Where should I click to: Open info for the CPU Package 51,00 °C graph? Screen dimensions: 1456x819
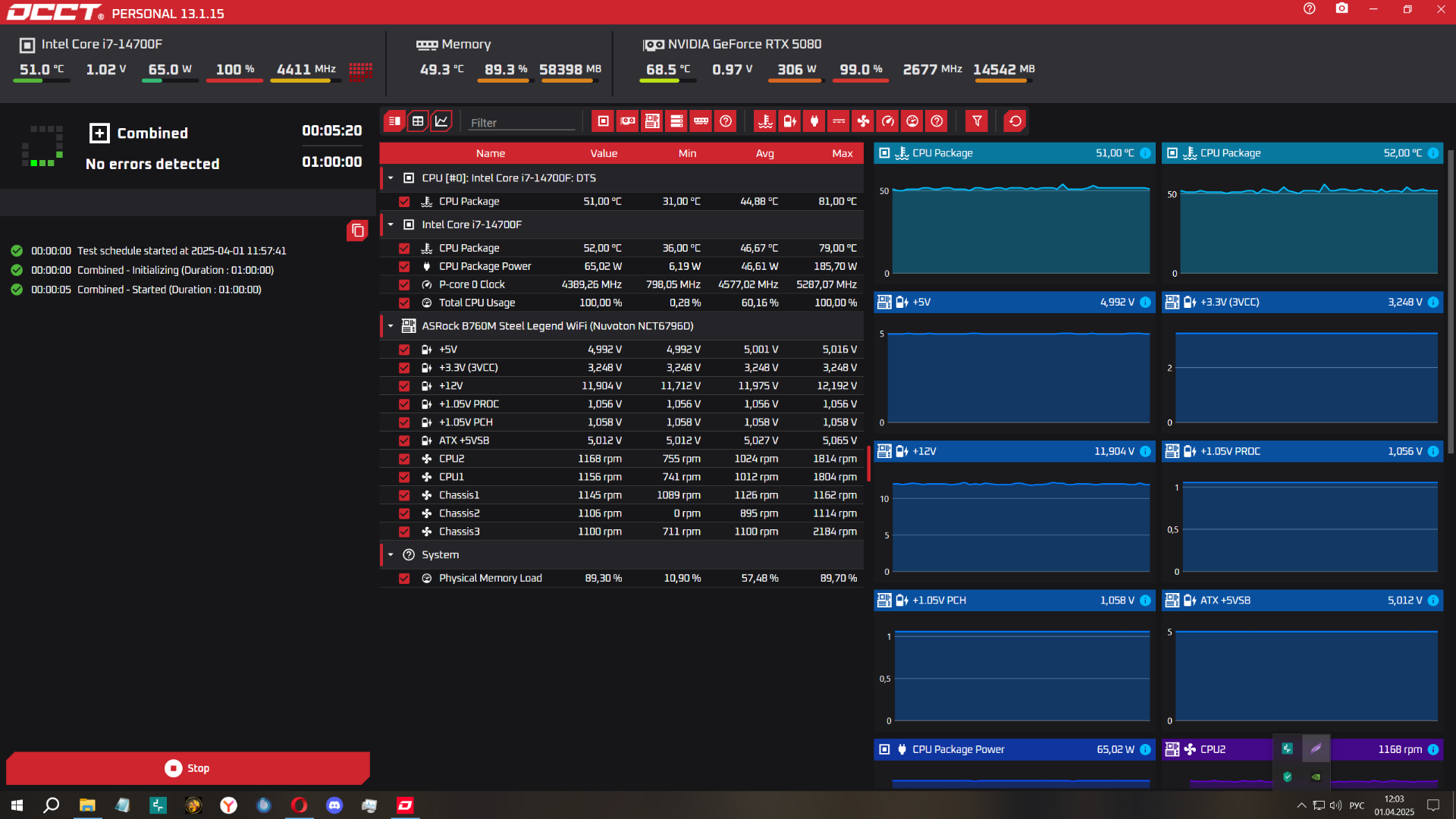point(1145,153)
